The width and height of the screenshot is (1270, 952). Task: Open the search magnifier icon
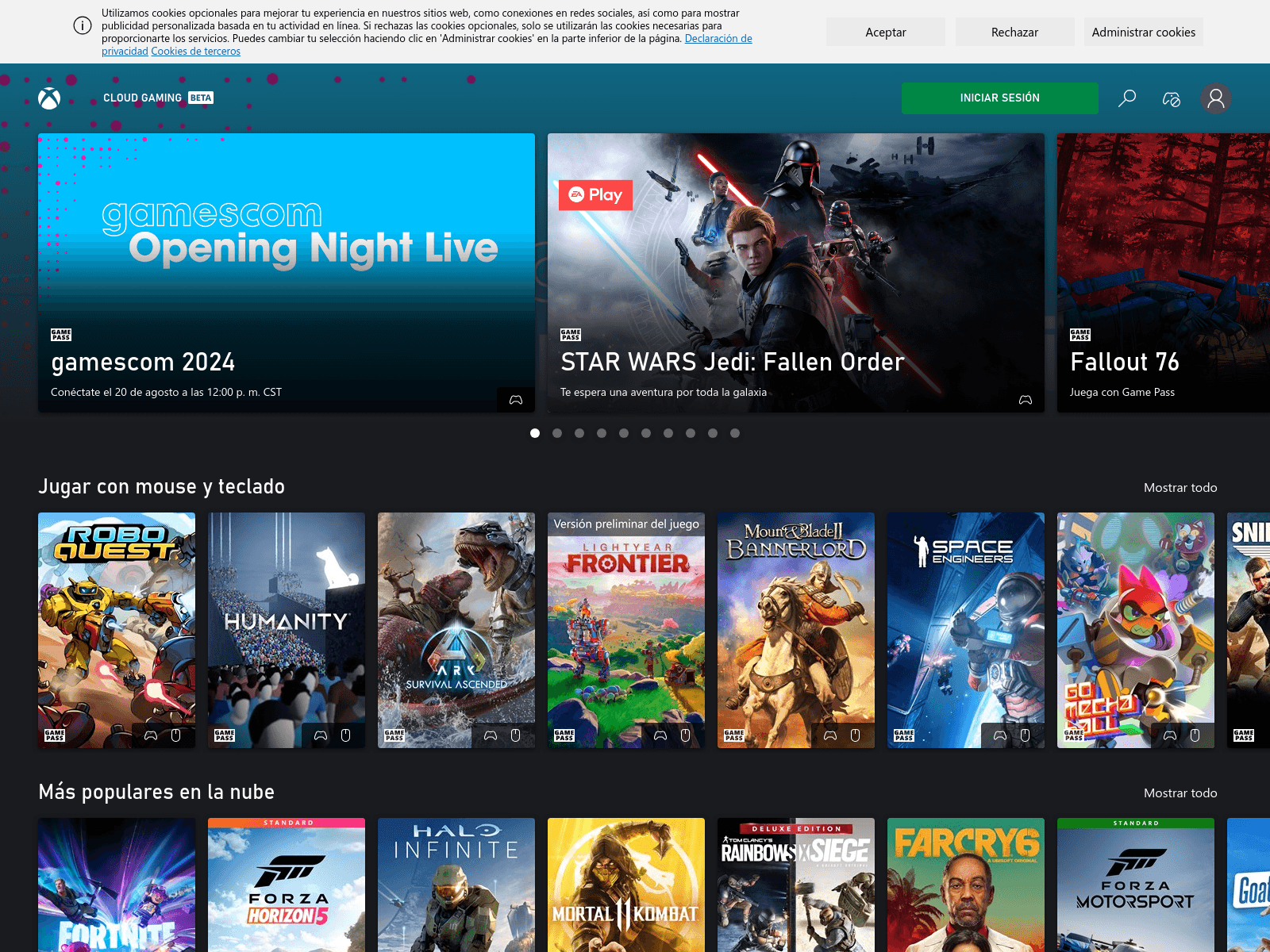[1127, 98]
